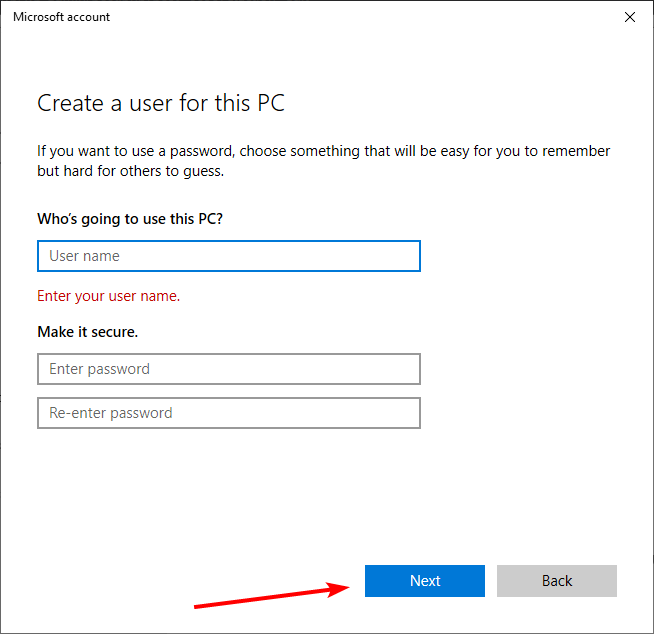This screenshot has width=654, height=634.
Task: Click into the Re-enter password box
Action: (x=228, y=413)
